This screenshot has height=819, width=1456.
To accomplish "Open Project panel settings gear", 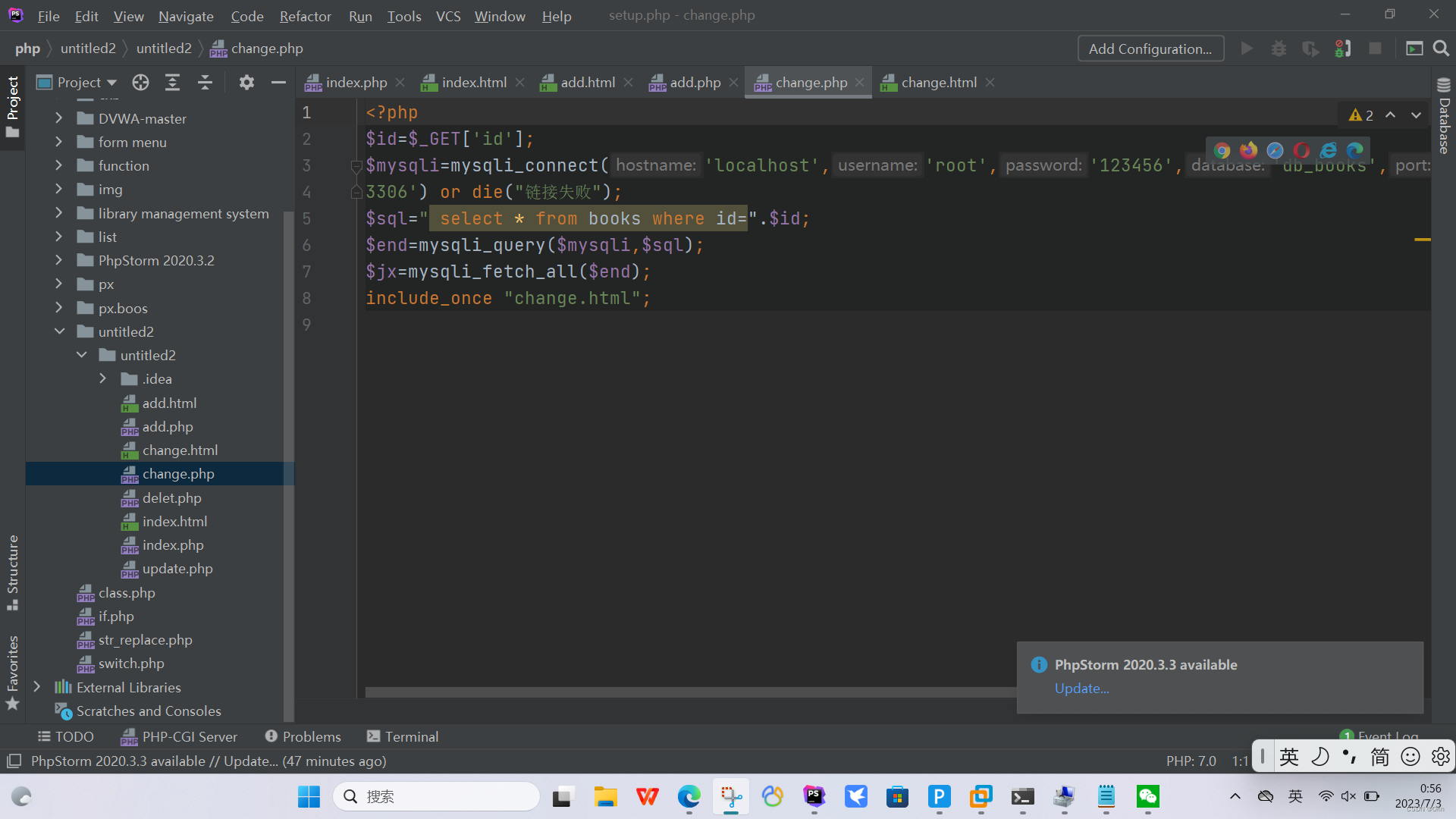I will (246, 83).
